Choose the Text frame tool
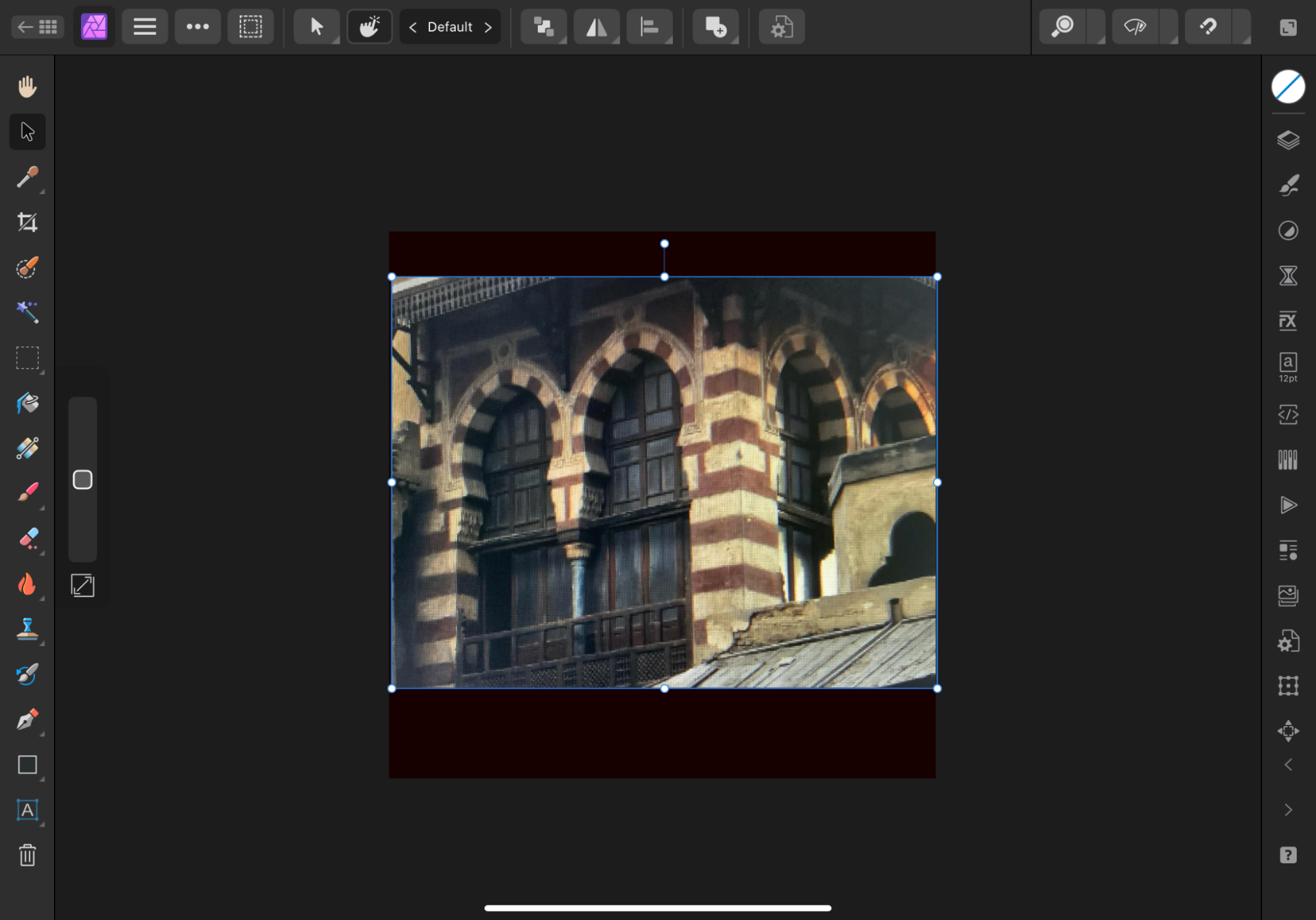Image resolution: width=1316 pixels, height=920 pixels. 27,811
